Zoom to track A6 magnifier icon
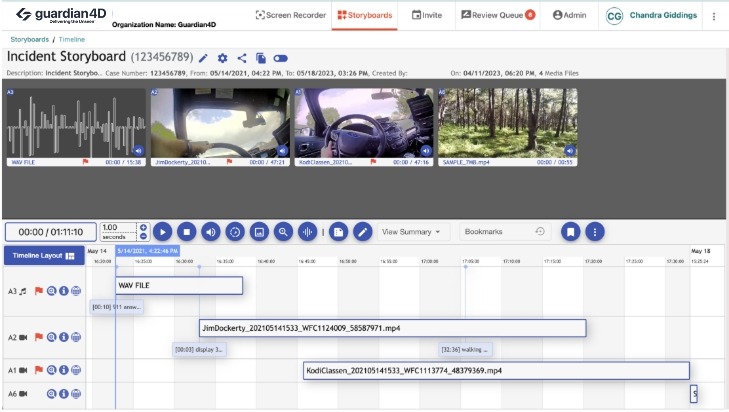This screenshot has height=412, width=729. (52, 394)
